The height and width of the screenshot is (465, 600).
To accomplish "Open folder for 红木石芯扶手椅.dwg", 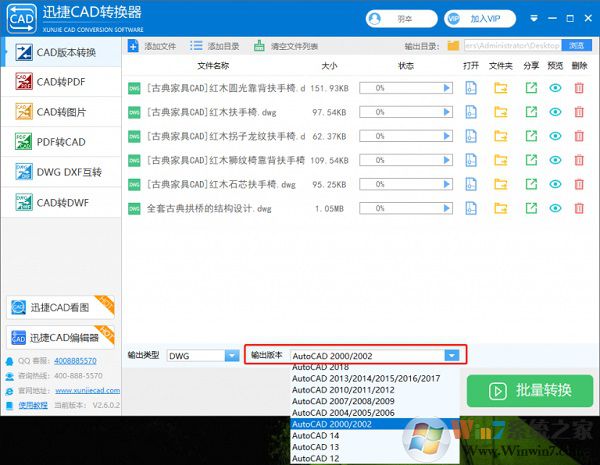I will click(501, 184).
